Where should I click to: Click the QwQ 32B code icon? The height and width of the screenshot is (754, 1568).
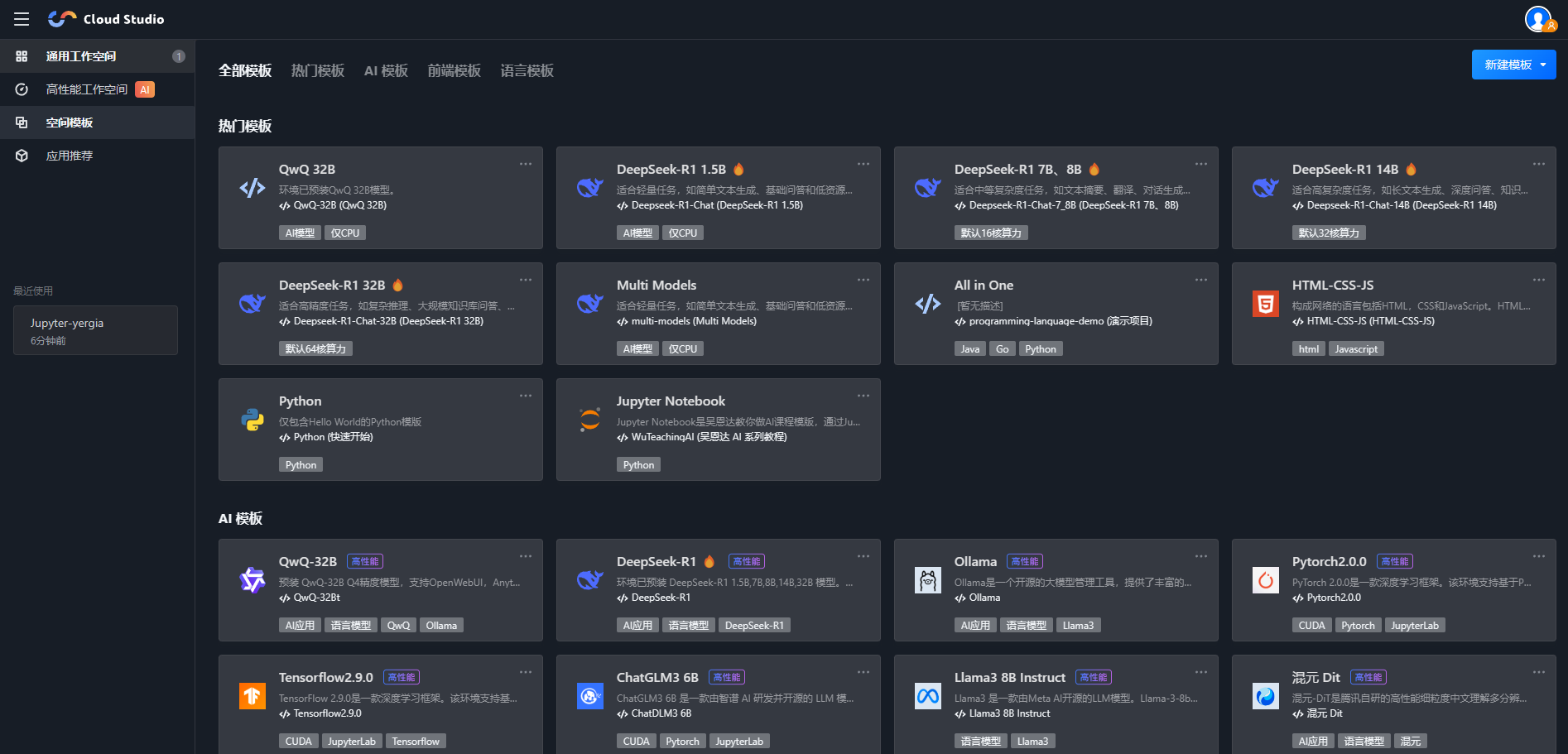[253, 188]
